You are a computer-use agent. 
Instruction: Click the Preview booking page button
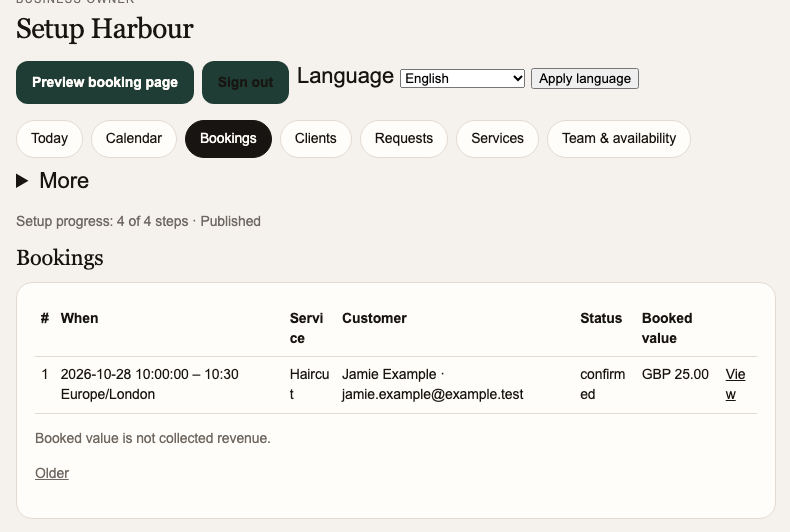pos(105,83)
